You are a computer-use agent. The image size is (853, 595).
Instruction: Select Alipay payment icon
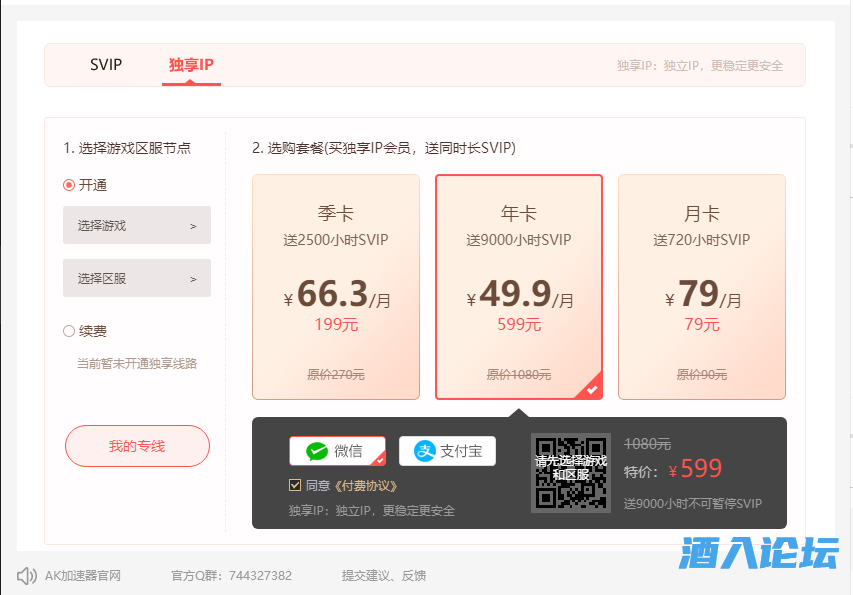coord(447,451)
